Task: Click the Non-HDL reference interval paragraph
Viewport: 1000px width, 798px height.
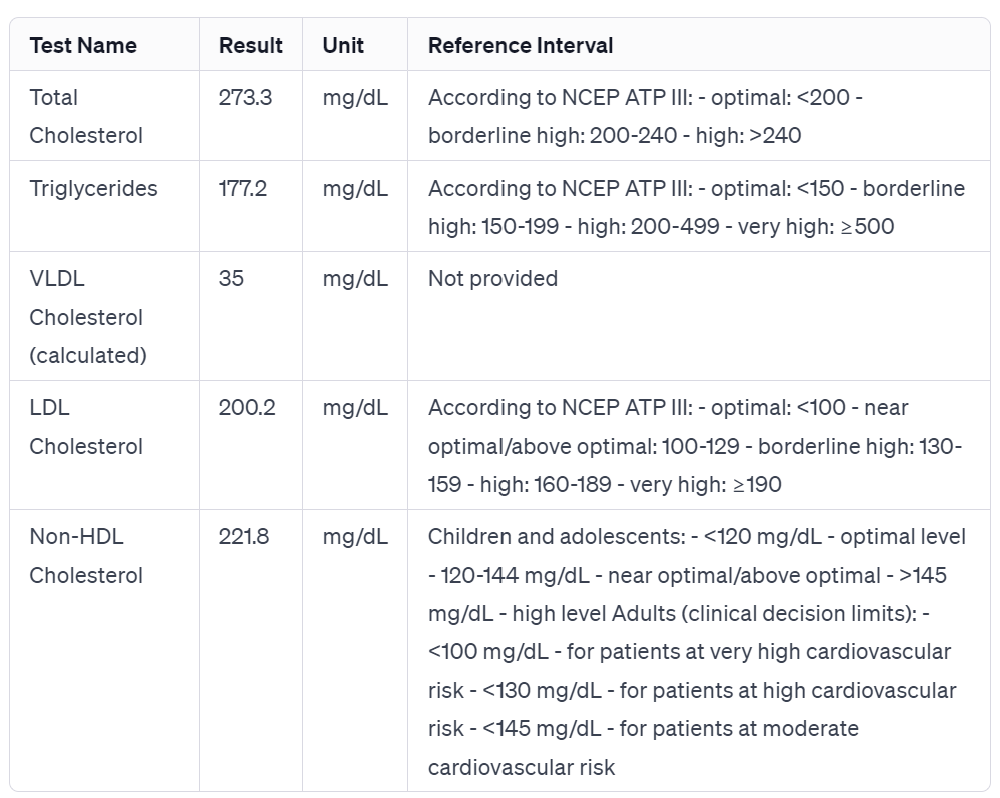Action: click(695, 652)
